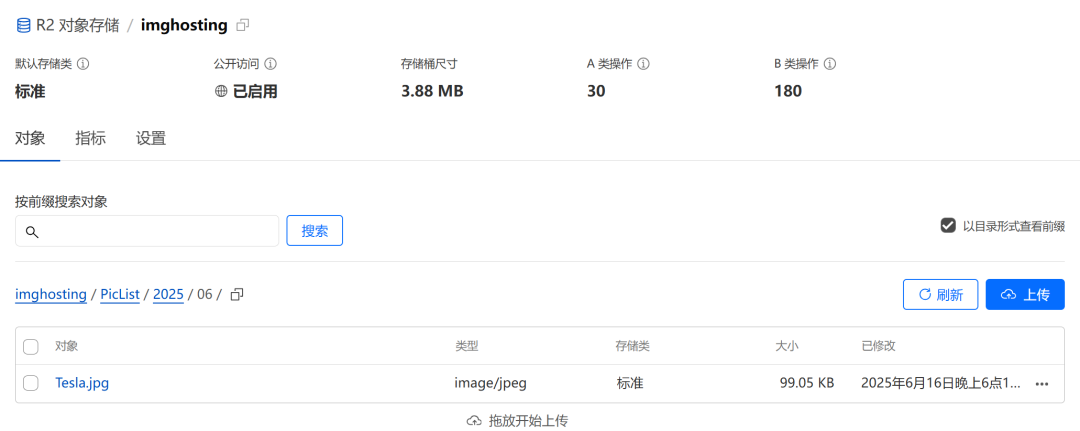
Task: Select the 对象 tab
Action: pos(30,139)
